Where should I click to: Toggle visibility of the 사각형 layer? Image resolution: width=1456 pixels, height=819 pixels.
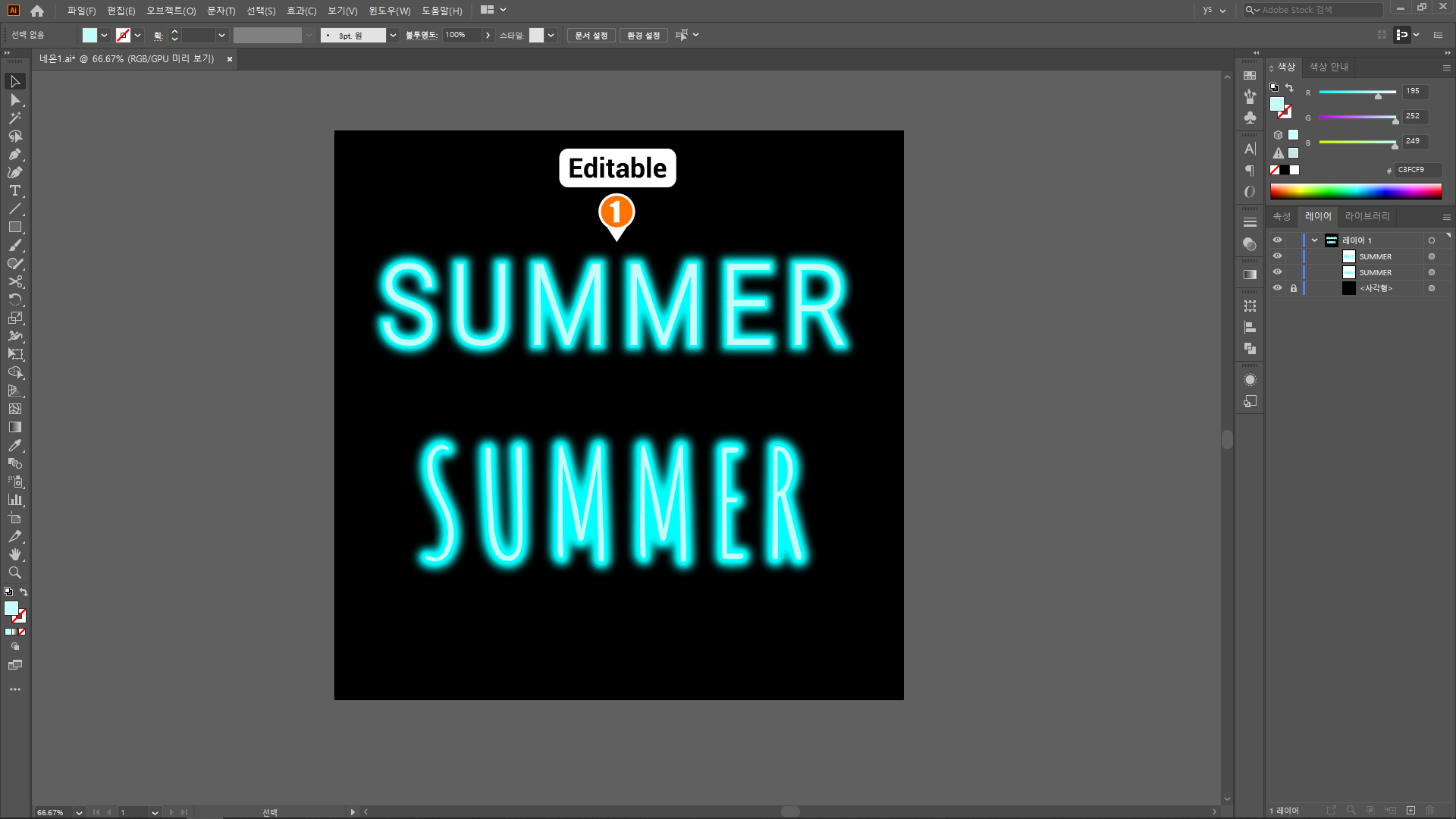coord(1277,288)
